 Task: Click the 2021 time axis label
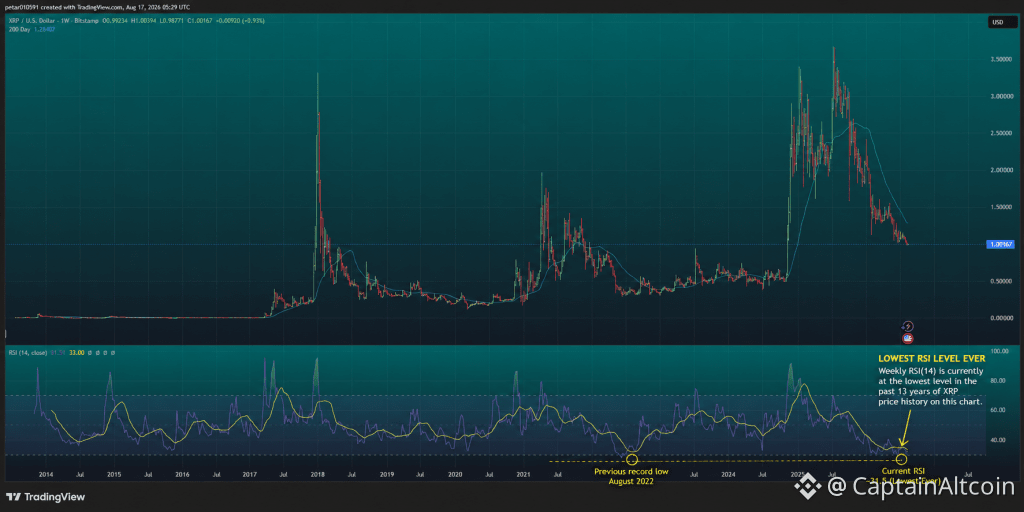click(x=523, y=475)
